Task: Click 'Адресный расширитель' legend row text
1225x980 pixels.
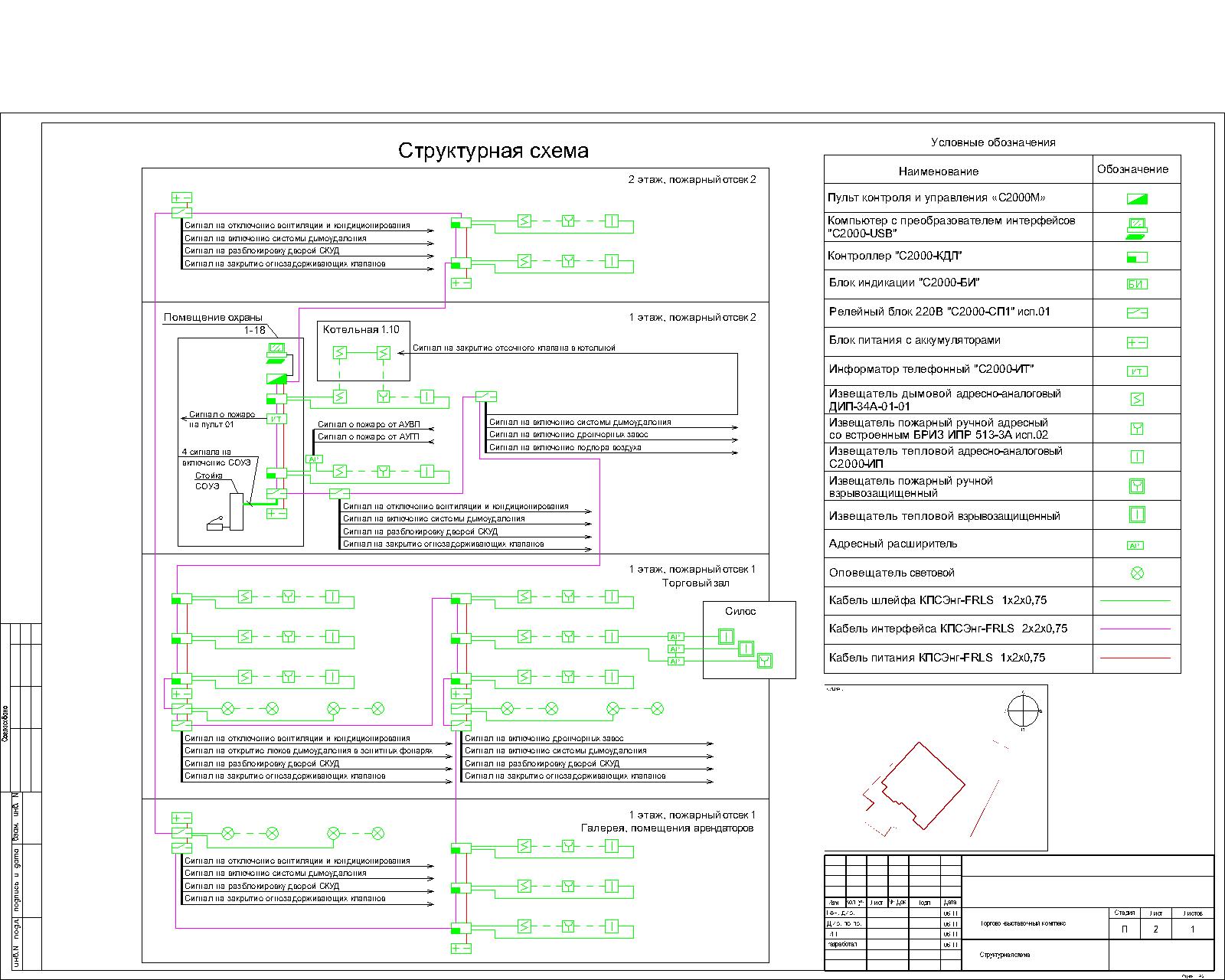Action: [893, 544]
